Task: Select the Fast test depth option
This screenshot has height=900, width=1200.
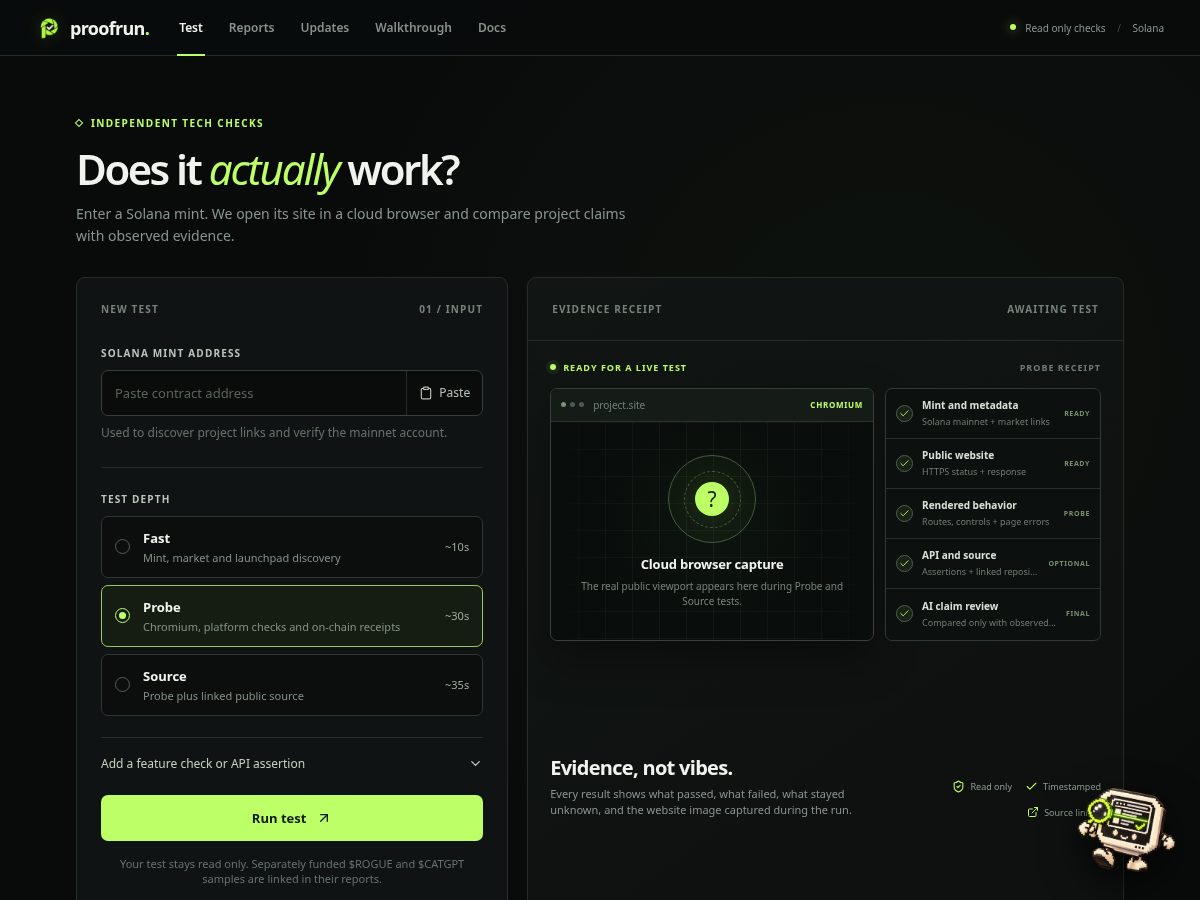Action: click(292, 547)
